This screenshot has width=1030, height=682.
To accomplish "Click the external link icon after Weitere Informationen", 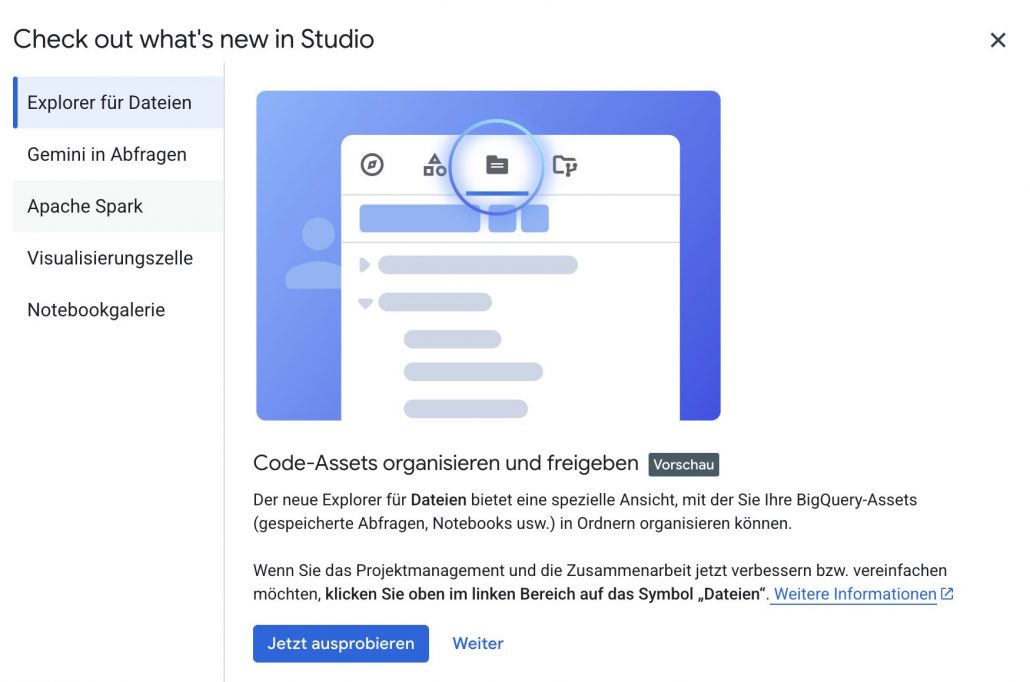I will pyautogui.click(x=947, y=594).
